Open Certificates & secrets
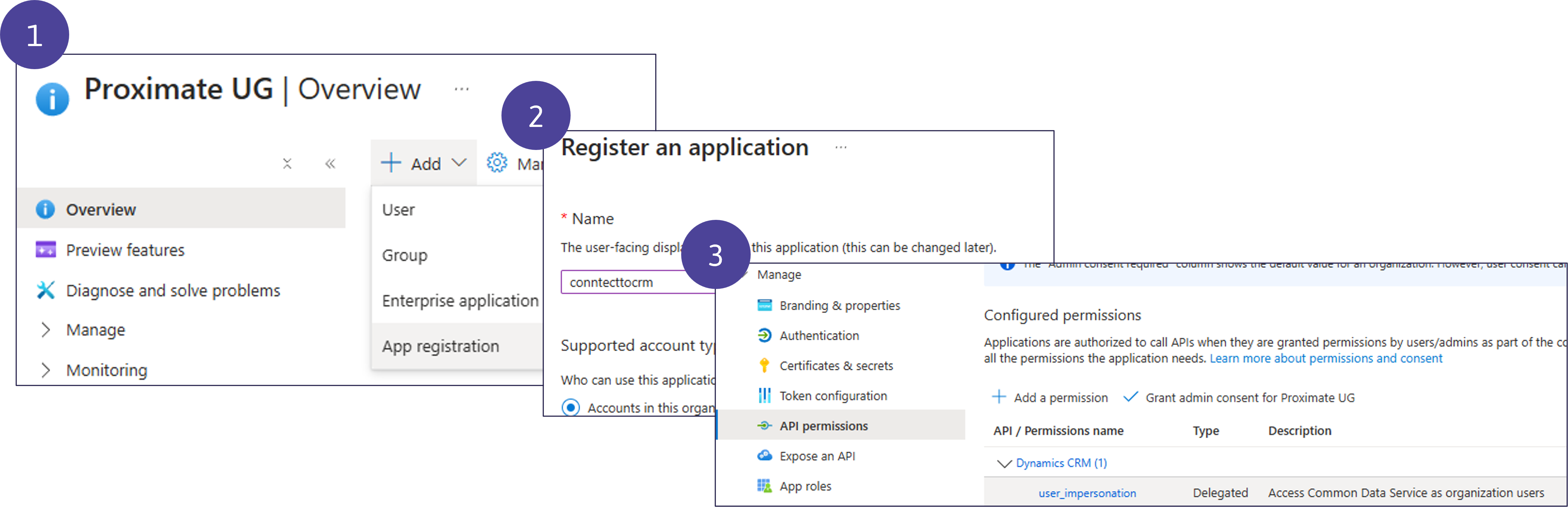This screenshot has width=1568, height=507. pos(836,365)
